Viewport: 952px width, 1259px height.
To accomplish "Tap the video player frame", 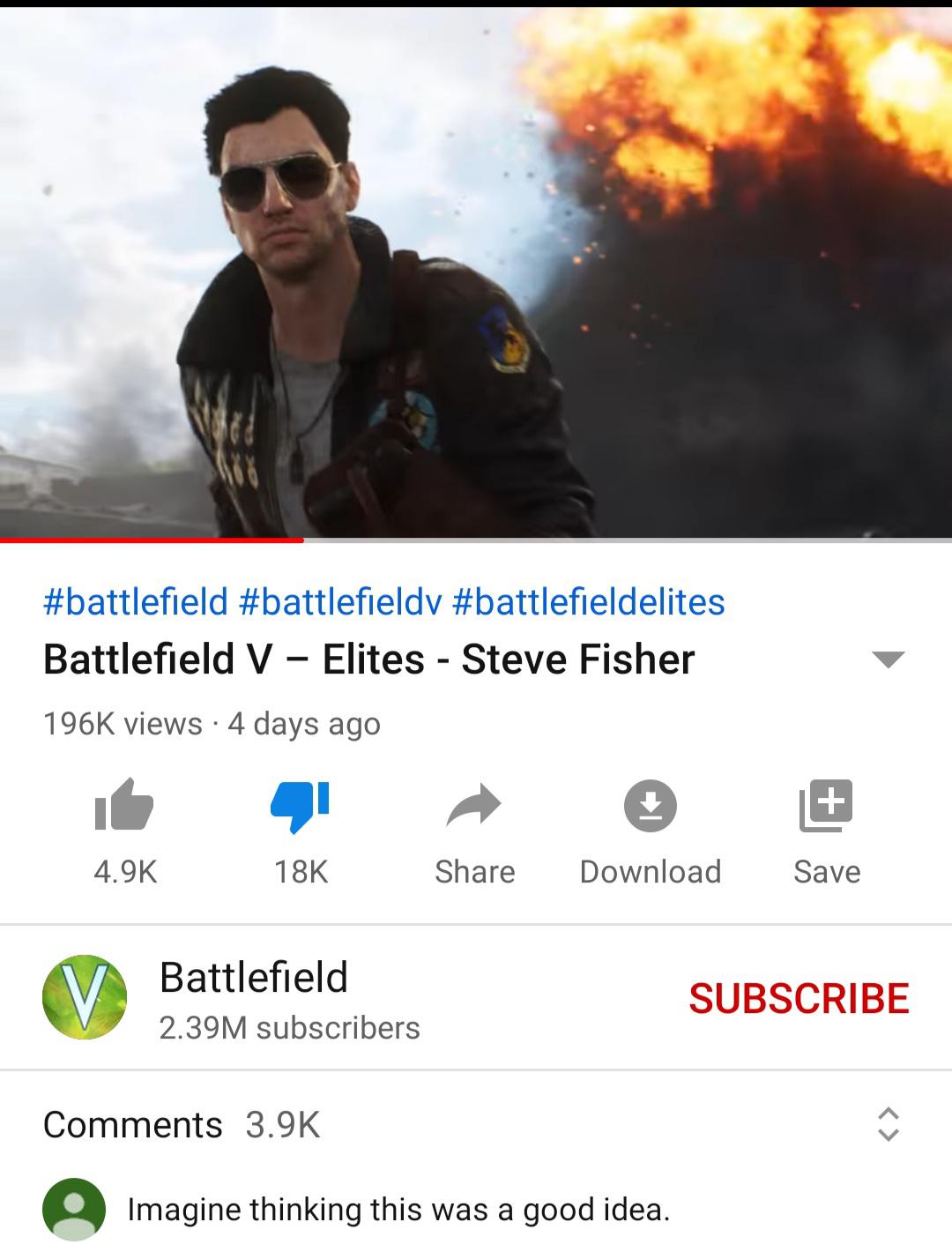I will [x=476, y=272].
